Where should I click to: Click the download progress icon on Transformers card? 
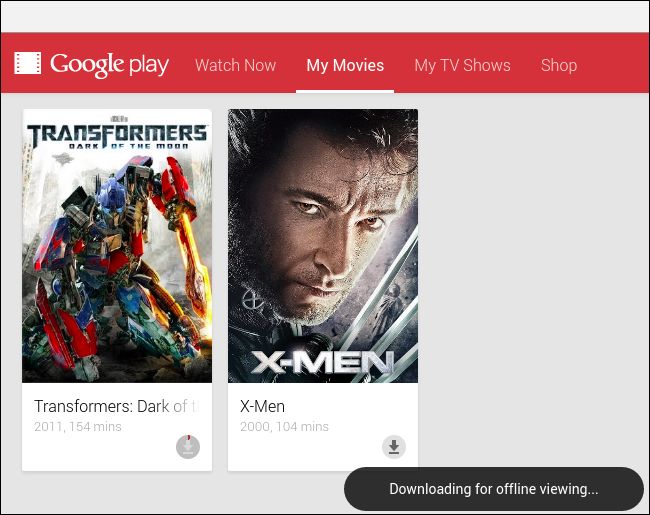[188, 447]
